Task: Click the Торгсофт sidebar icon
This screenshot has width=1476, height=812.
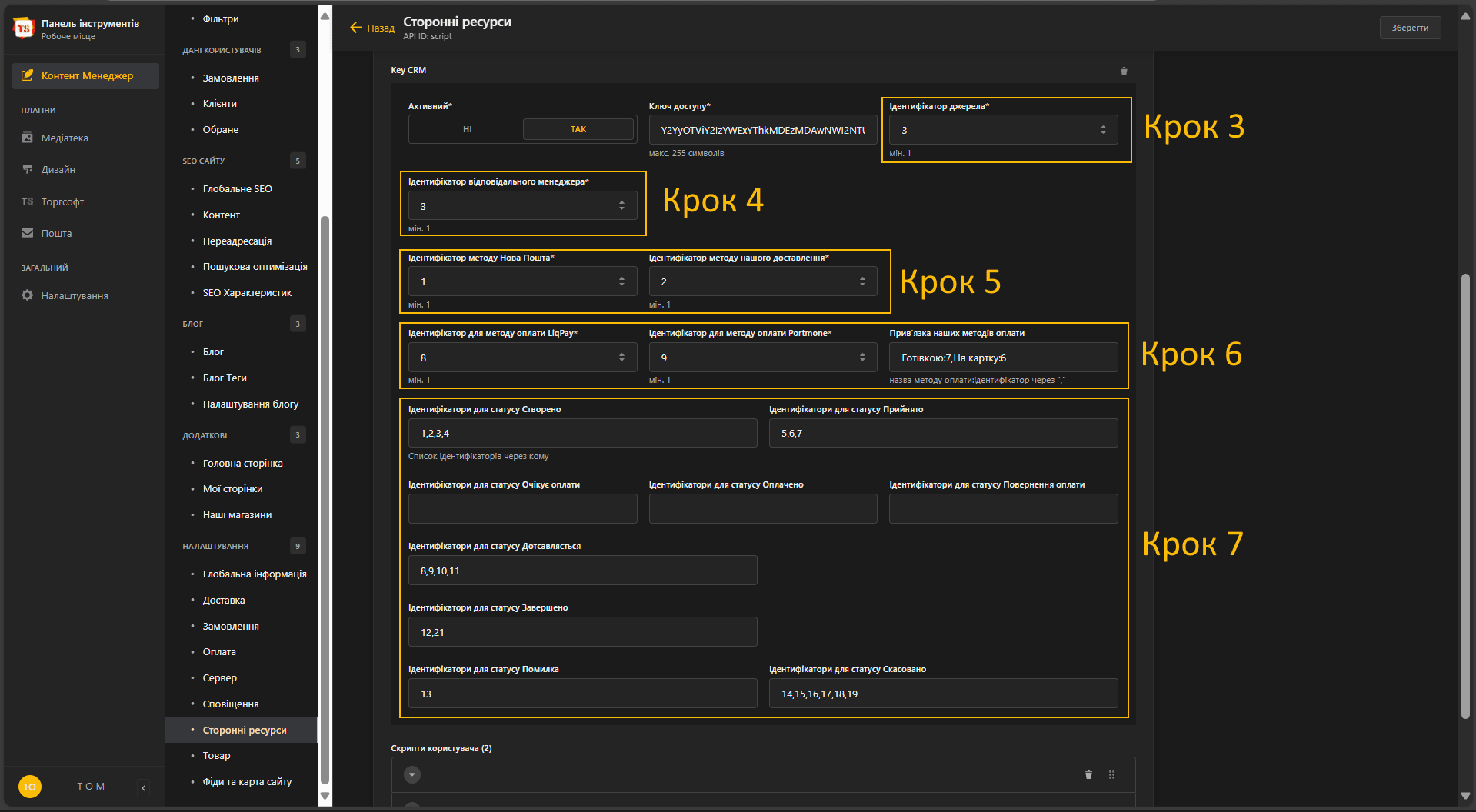Action: pos(28,201)
